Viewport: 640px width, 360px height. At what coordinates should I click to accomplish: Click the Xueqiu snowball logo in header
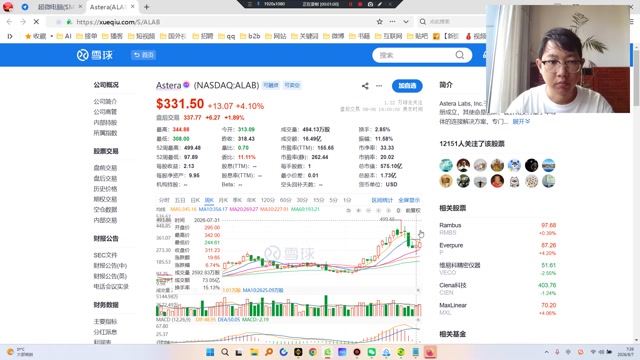coord(95,55)
